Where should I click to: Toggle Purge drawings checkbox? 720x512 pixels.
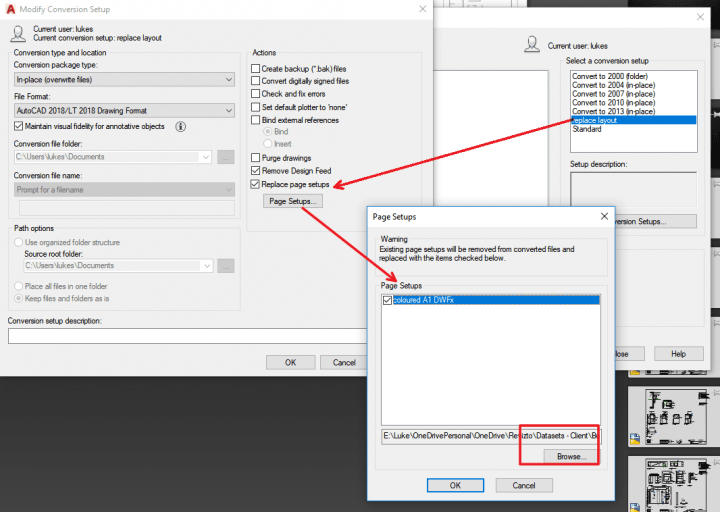click(255, 158)
